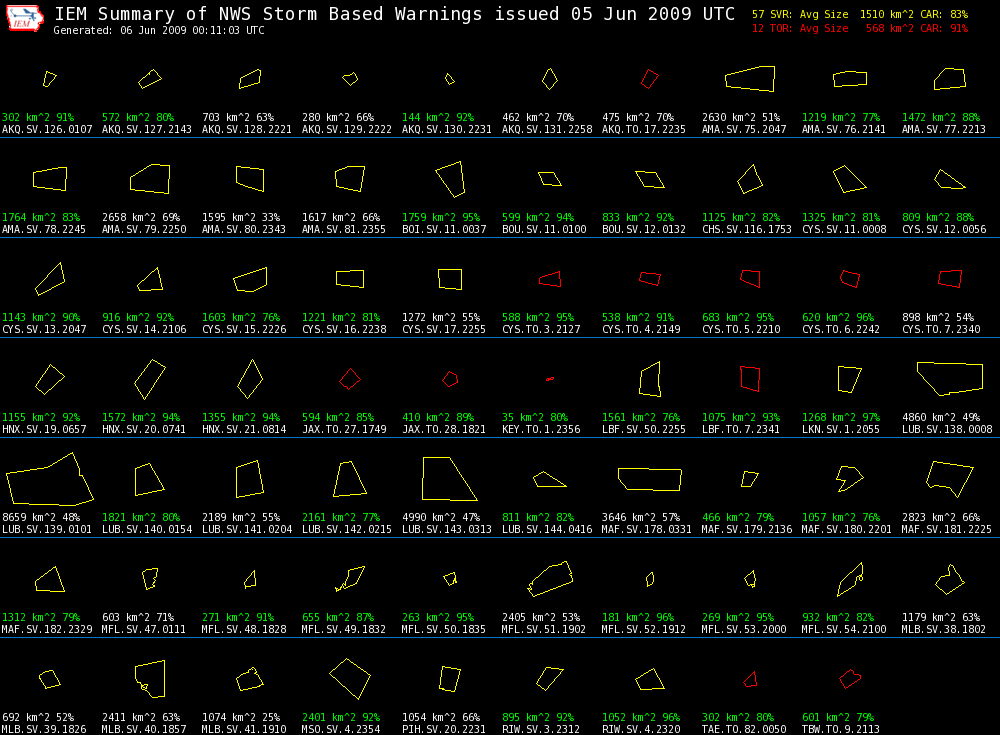
Task: Click the IEM logo in the corner
Action: [x=25, y=18]
